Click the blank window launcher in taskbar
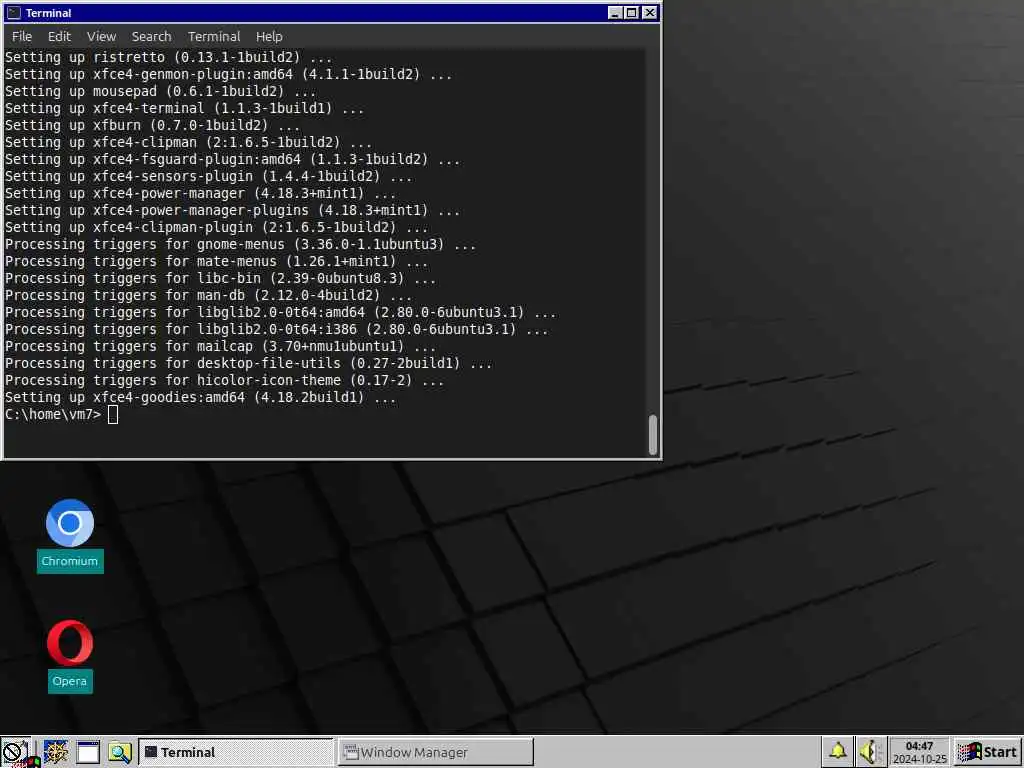Viewport: 1024px width, 768px height. click(x=88, y=752)
